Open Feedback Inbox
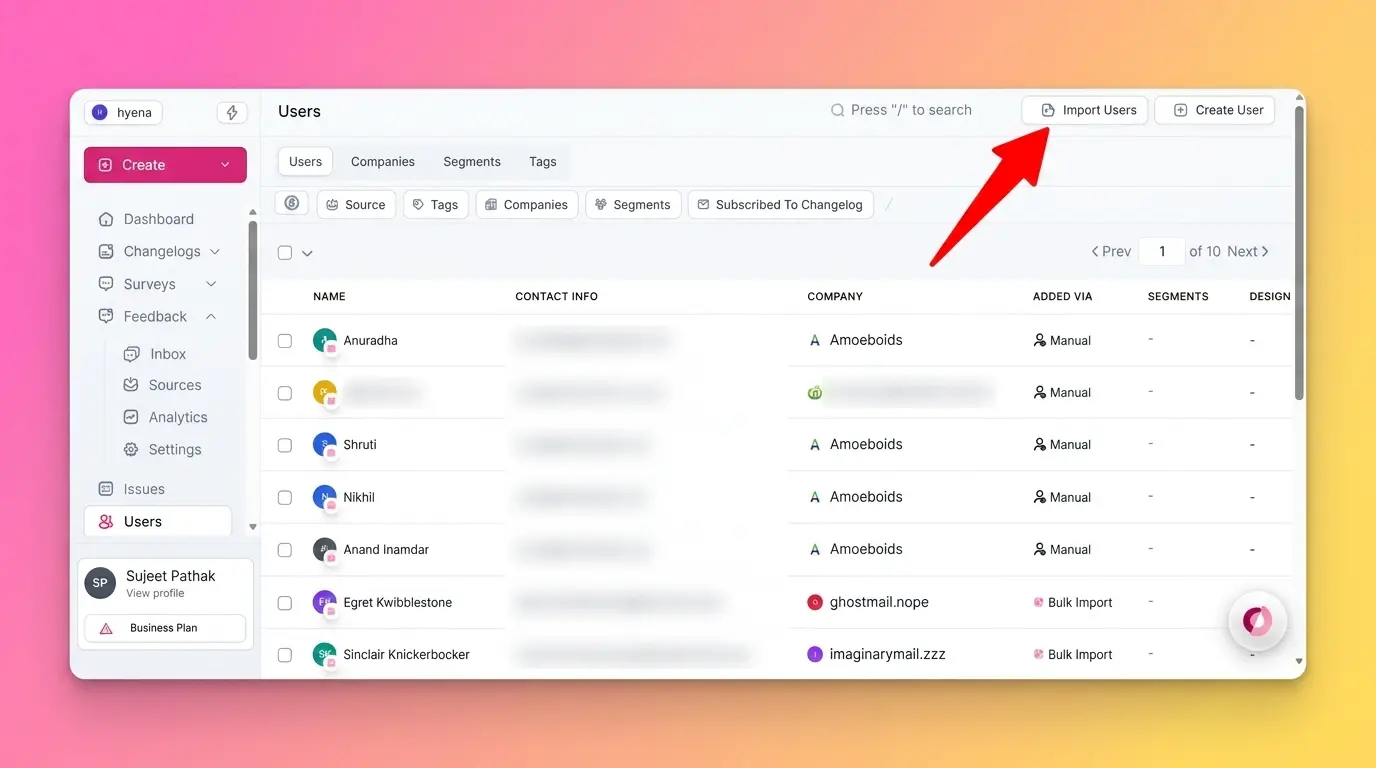This screenshot has width=1376, height=768. [x=168, y=354]
